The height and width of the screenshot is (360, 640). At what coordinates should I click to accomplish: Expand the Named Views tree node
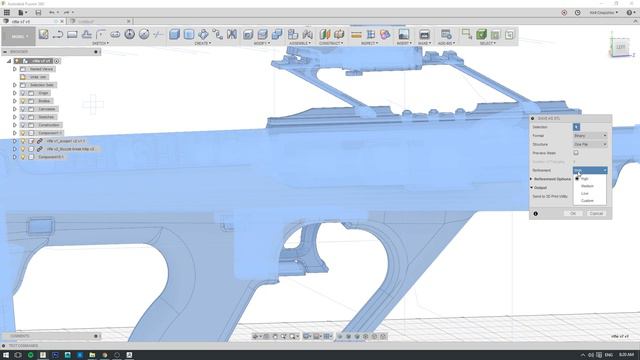[15, 69]
